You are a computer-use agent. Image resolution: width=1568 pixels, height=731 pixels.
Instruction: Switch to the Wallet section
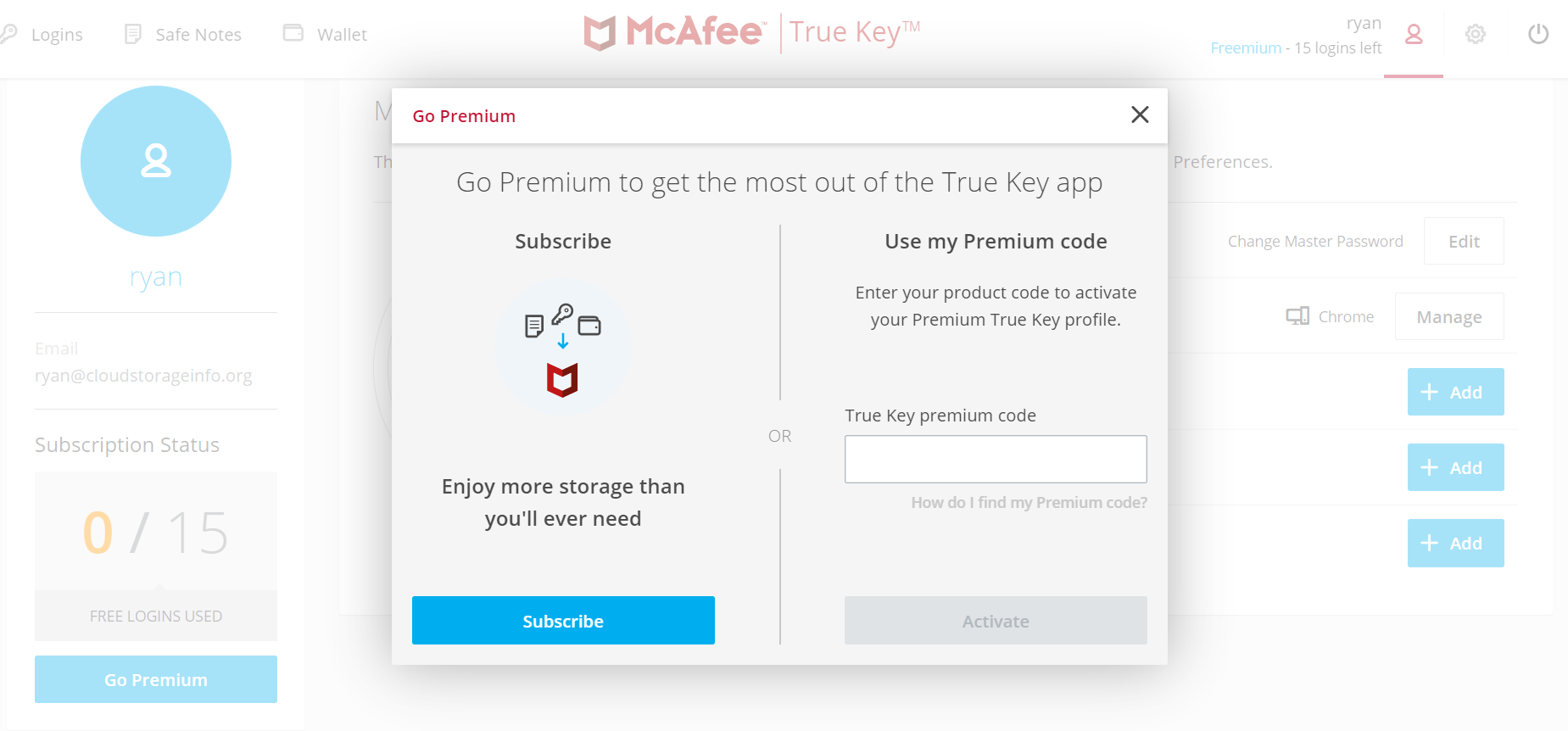pos(342,33)
